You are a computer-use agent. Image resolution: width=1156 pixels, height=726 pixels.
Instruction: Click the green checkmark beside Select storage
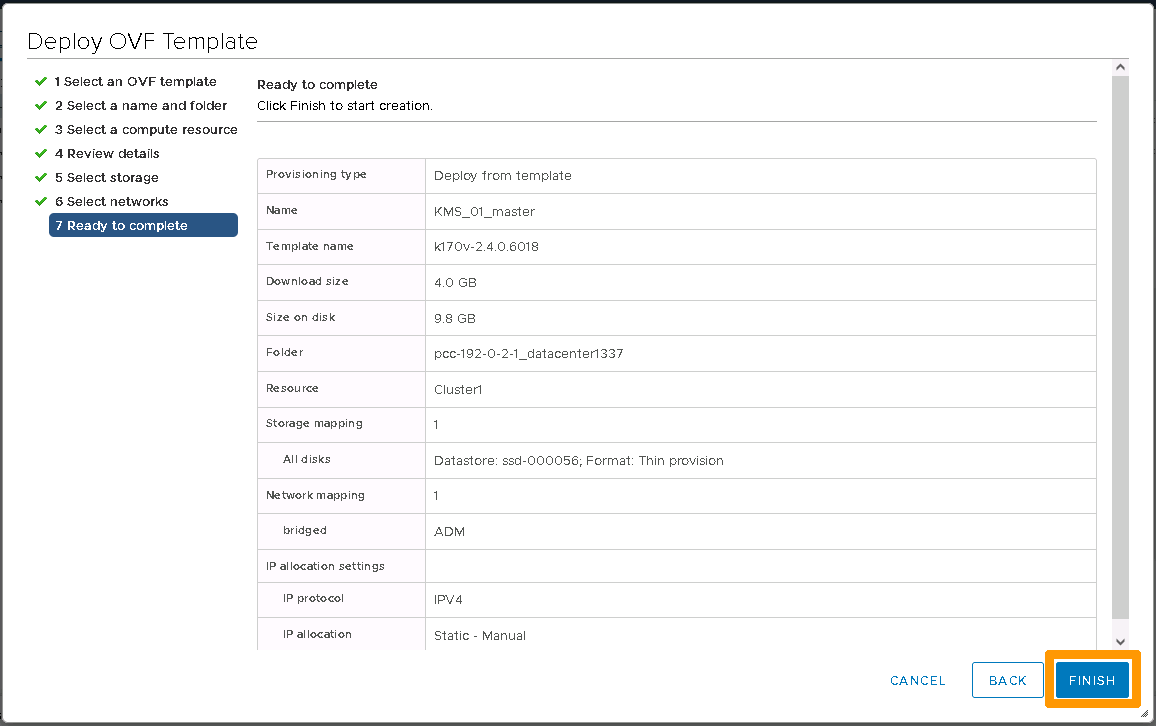click(x=41, y=177)
